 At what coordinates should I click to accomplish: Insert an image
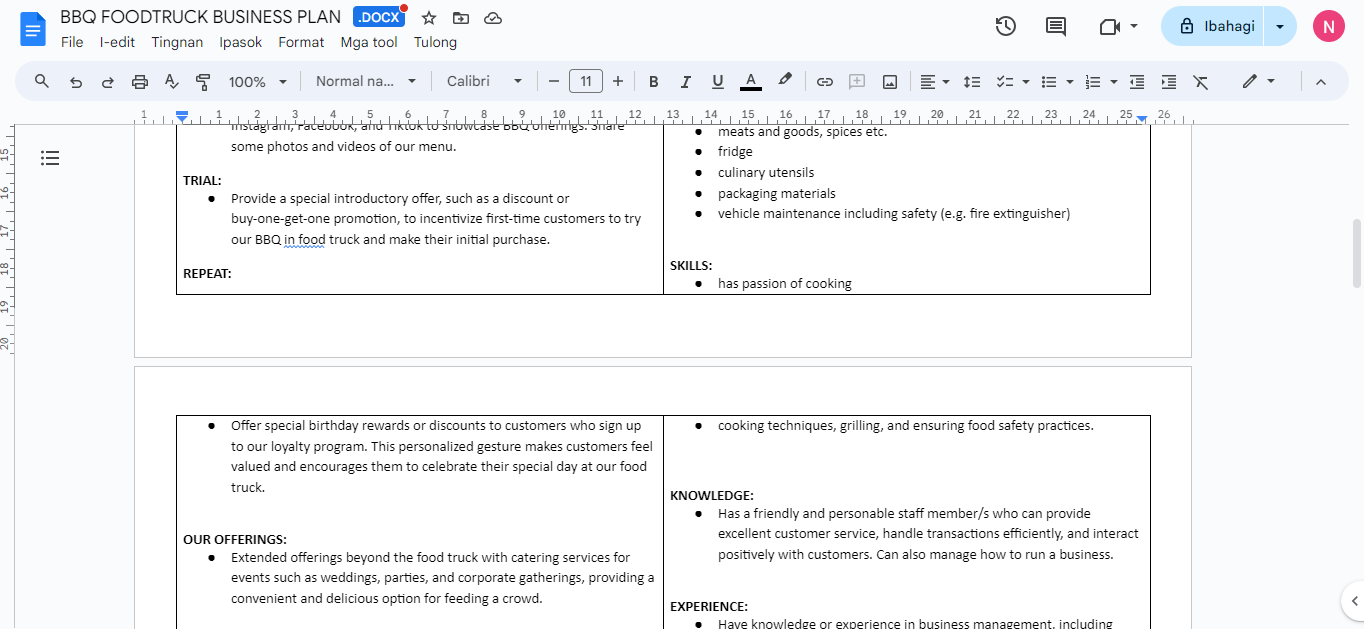[x=889, y=82]
